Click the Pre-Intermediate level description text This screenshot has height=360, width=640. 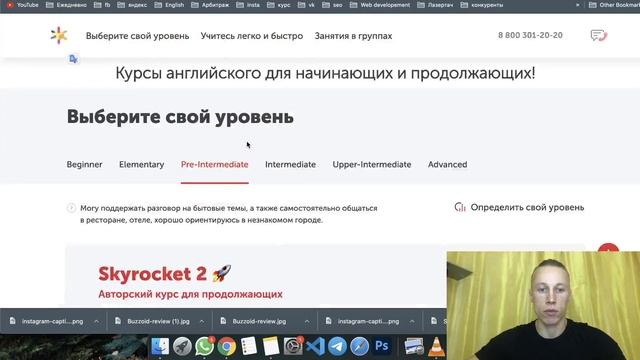click(x=229, y=214)
